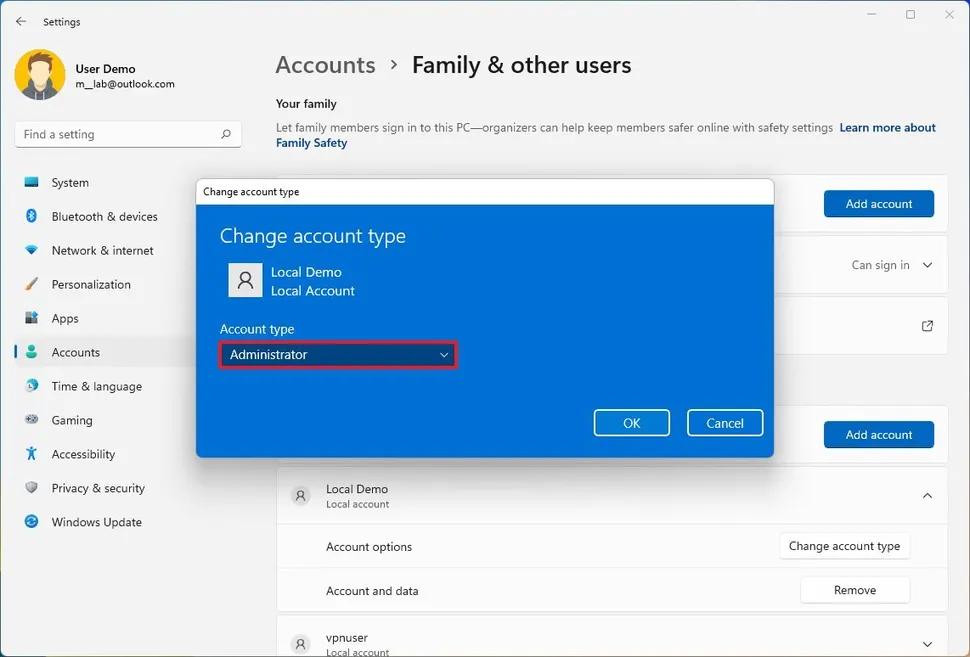Click the Gaming controller icon
The height and width of the screenshot is (657, 970).
coord(32,420)
